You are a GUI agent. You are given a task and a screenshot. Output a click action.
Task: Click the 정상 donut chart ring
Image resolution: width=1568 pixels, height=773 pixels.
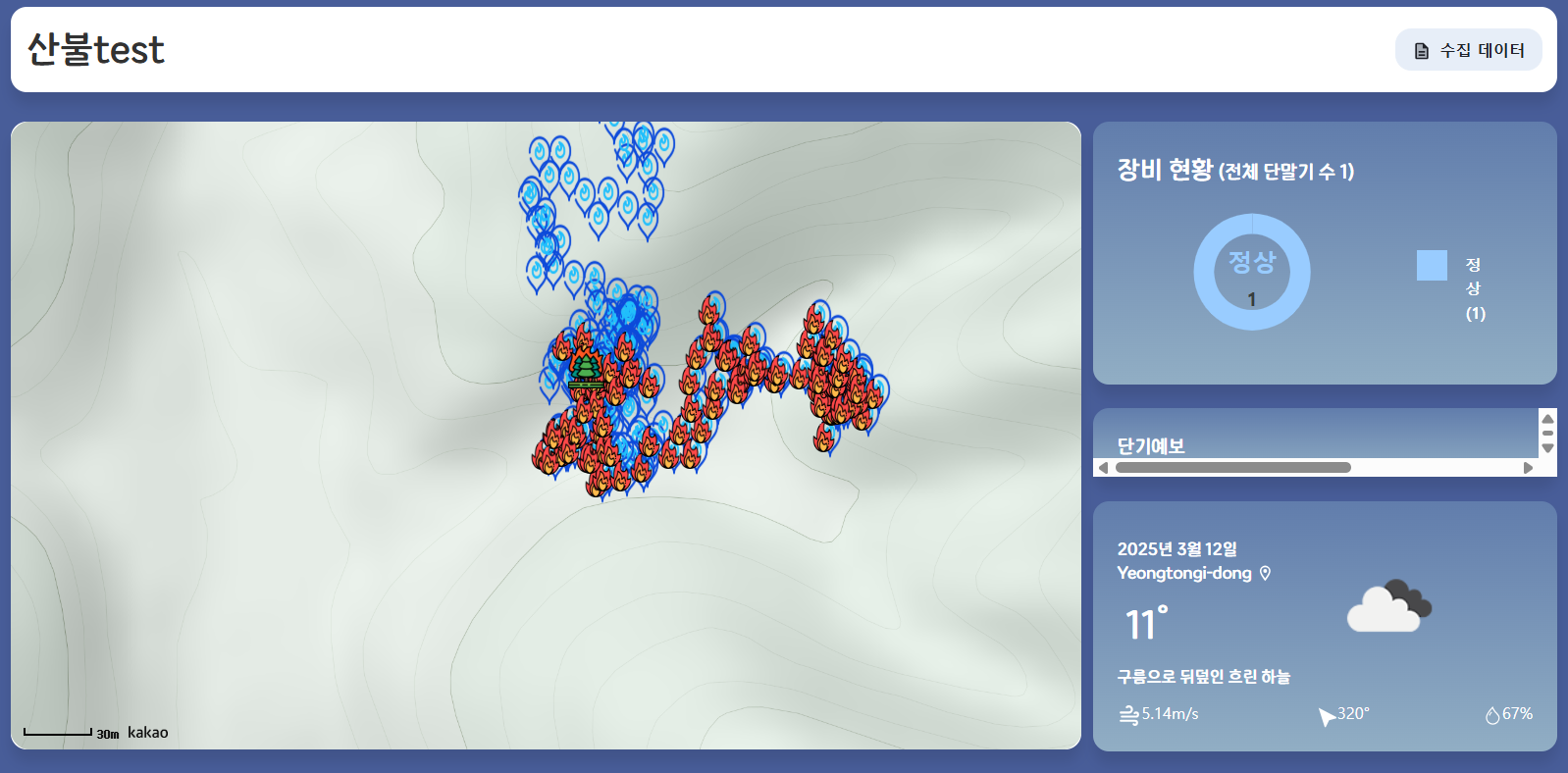1252,272
